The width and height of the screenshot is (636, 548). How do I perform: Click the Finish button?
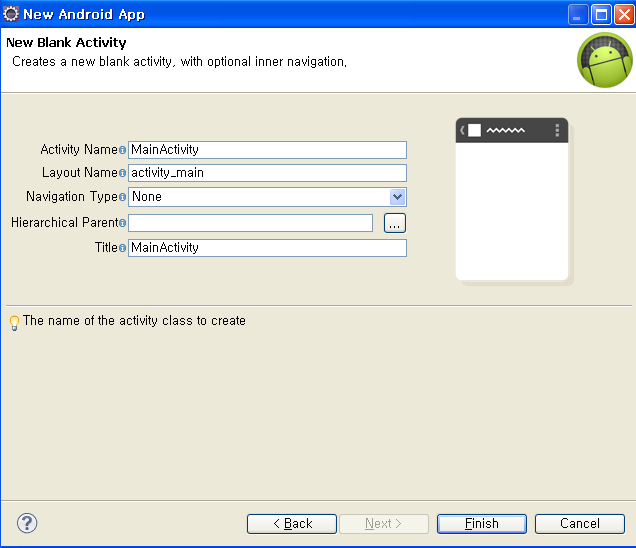point(481,524)
